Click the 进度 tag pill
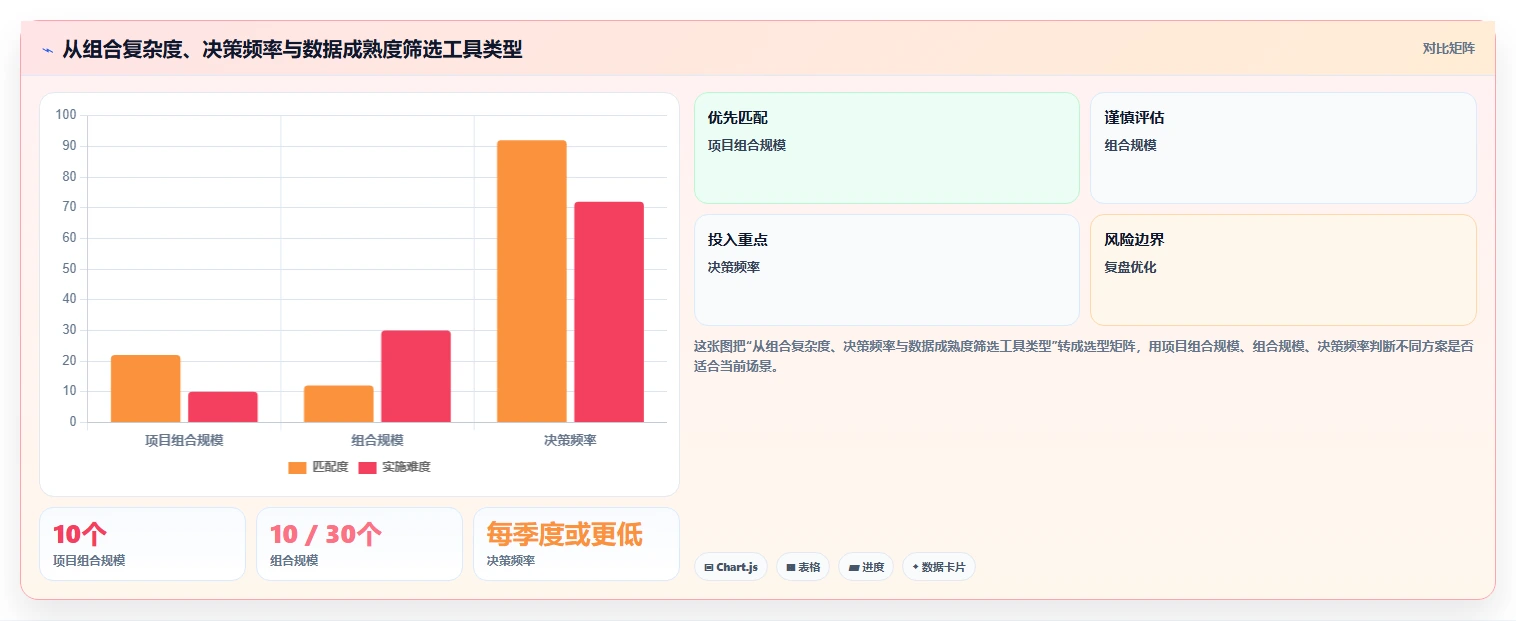Screen dimensions: 1516x621 (x=866, y=567)
